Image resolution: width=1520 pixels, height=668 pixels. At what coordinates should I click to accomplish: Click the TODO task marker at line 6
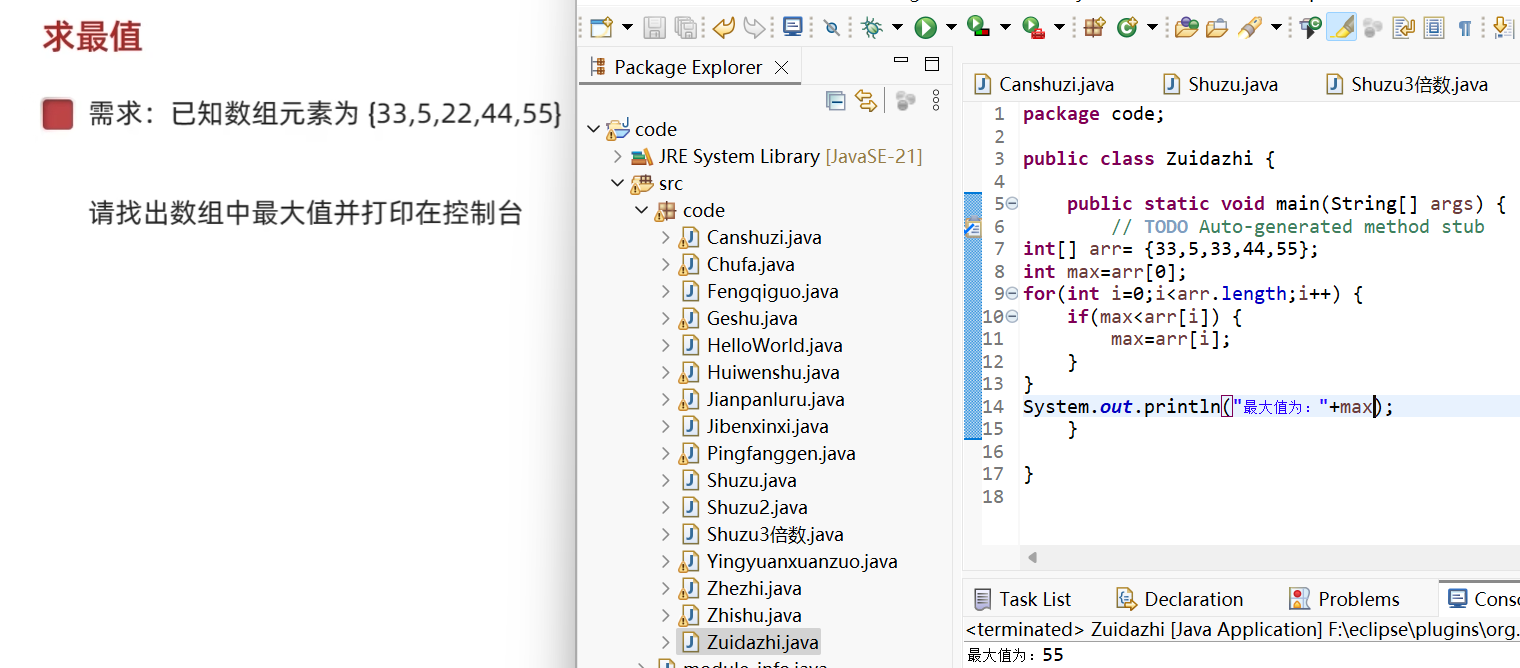[x=972, y=227]
